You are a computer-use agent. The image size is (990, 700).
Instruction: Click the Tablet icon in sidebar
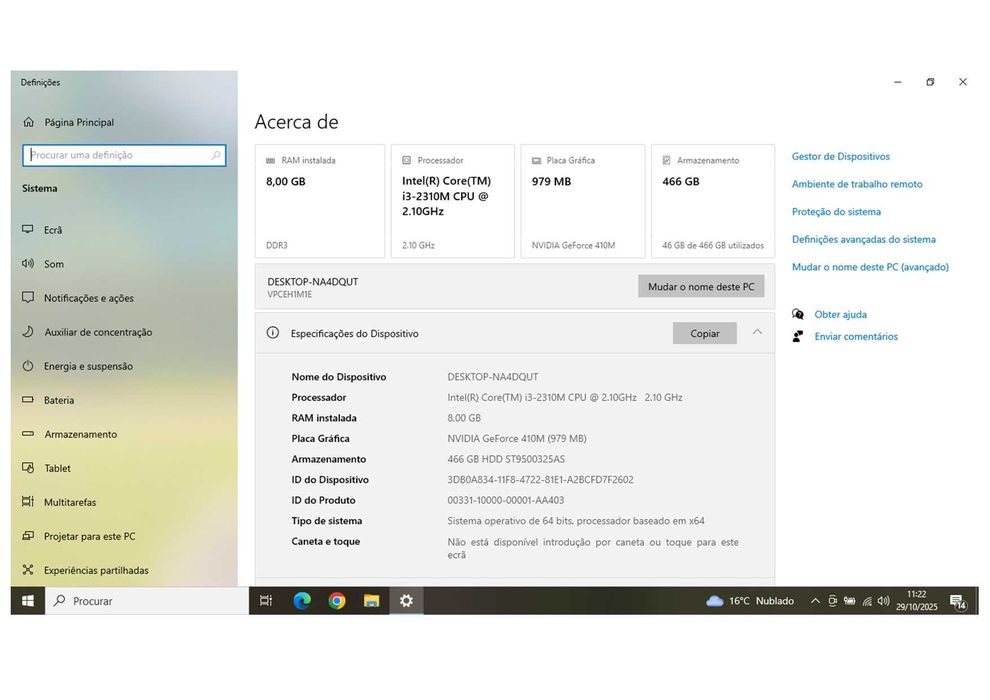click(x=28, y=468)
